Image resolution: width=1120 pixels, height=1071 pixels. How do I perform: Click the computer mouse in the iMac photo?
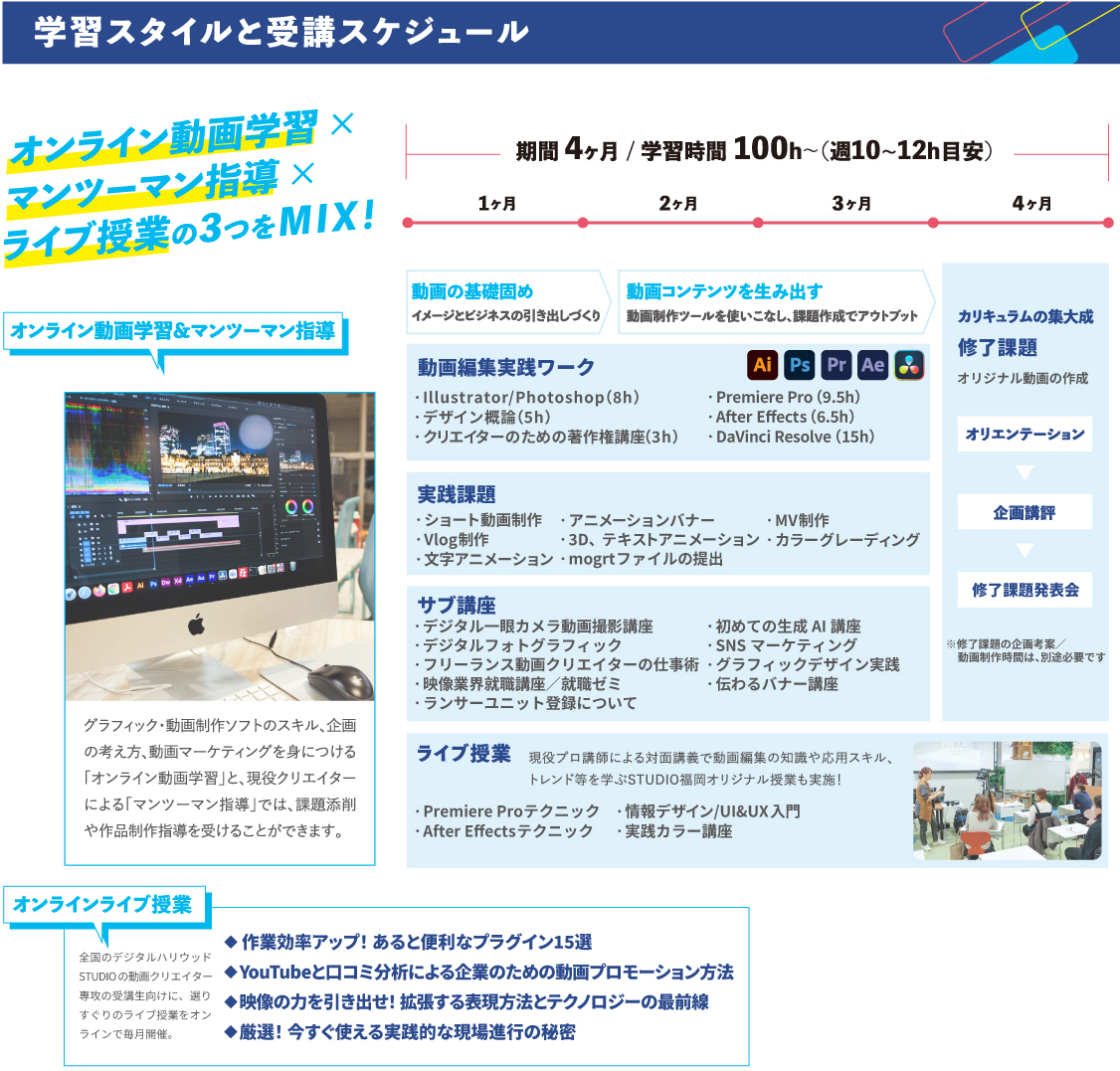click(x=339, y=680)
